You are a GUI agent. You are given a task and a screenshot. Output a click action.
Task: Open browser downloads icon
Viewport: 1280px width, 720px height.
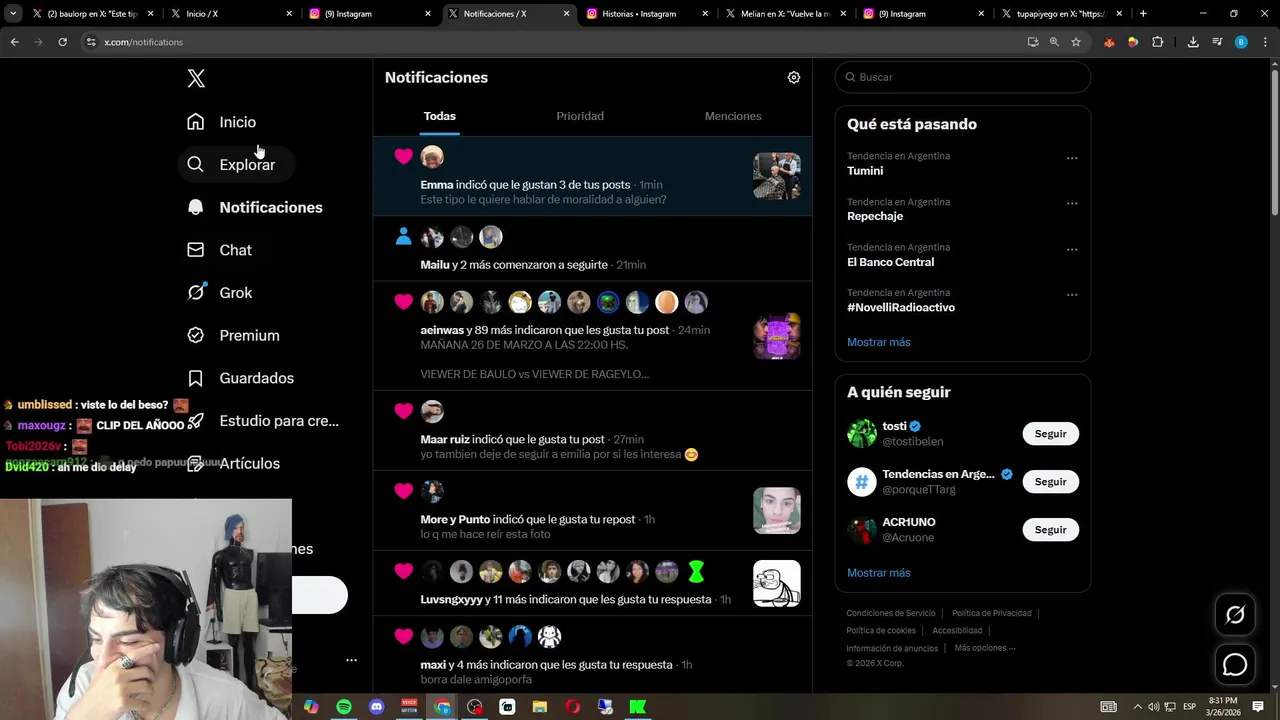click(1193, 42)
